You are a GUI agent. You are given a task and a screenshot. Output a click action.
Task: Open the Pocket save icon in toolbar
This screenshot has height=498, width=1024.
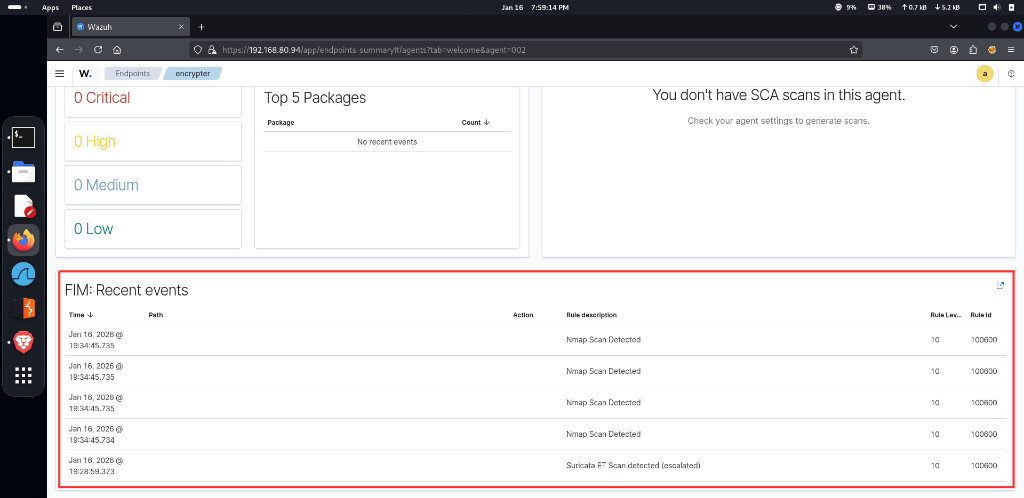pyautogui.click(x=935, y=50)
